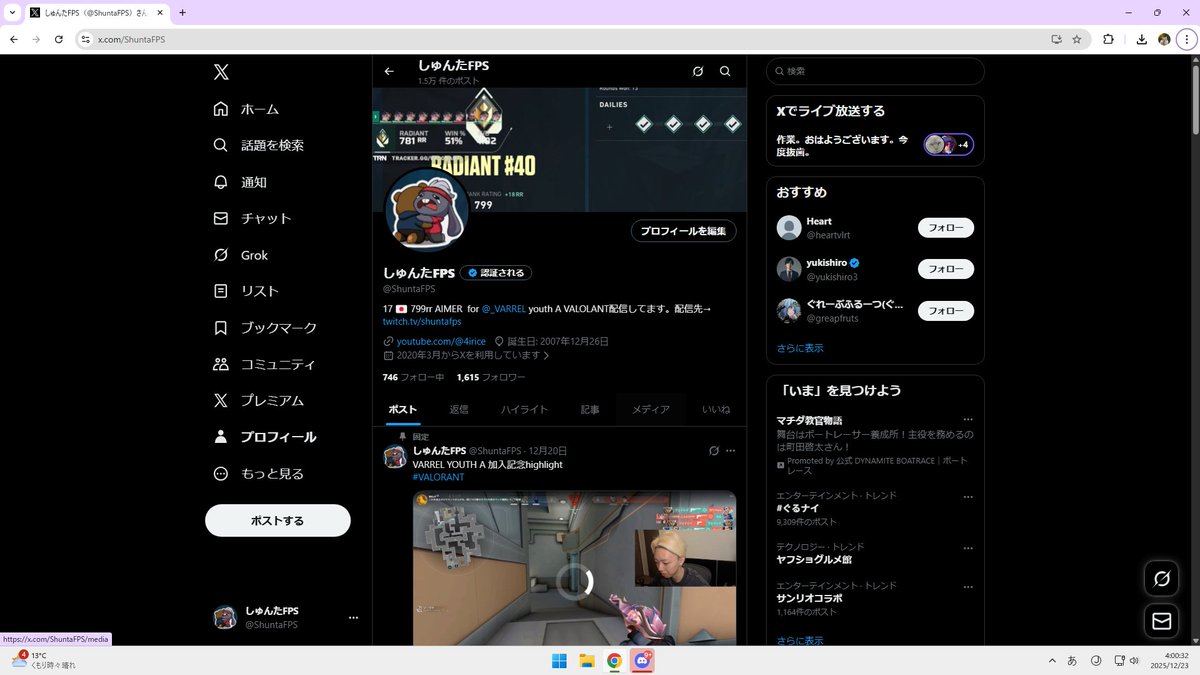1200x675 pixels.
Task: Click the 認証される verified badge button
Action: [x=496, y=273]
